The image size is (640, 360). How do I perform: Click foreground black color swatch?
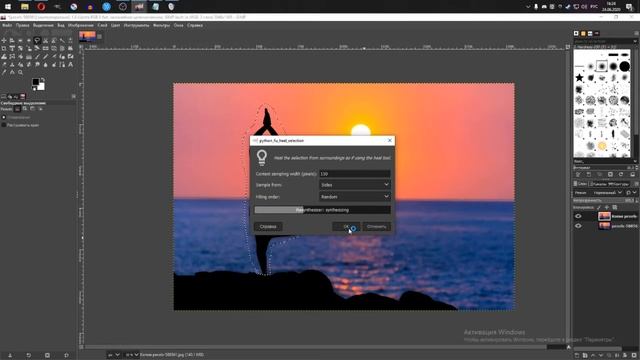(36, 82)
